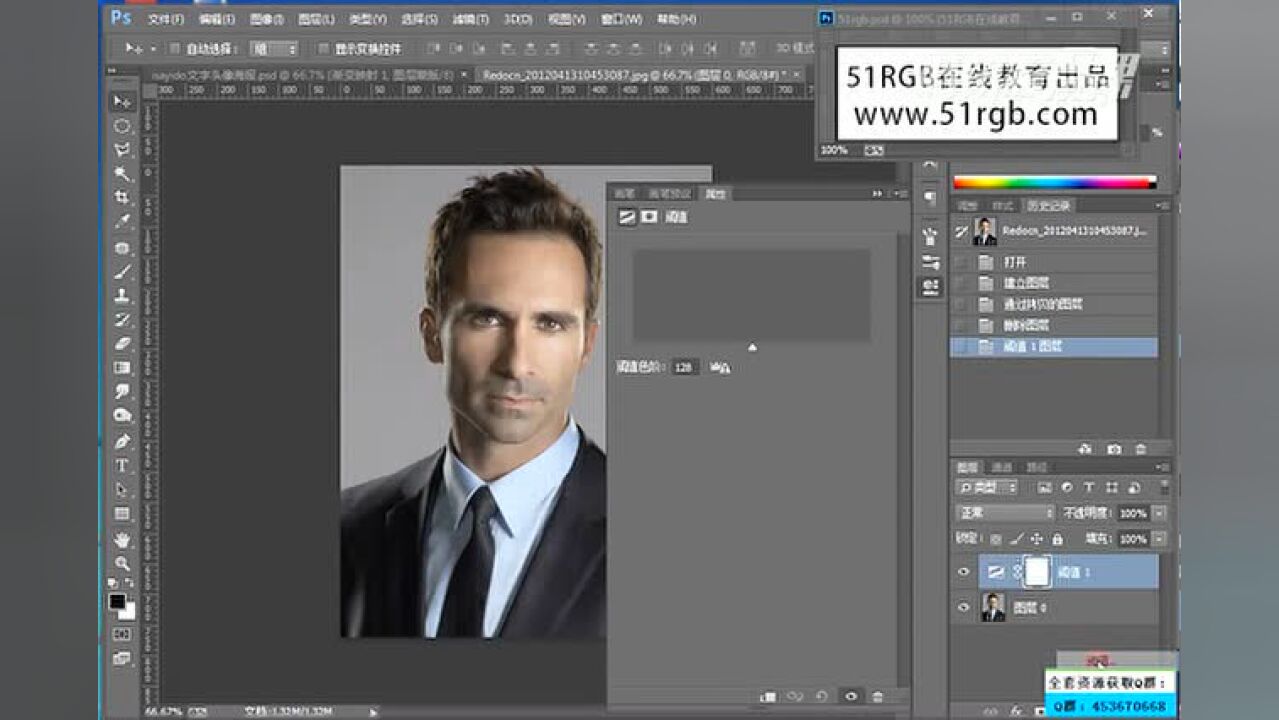The height and width of the screenshot is (720, 1279).
Task: Delete adjustment layer using Properties trash icon
Action: (878, 696)
